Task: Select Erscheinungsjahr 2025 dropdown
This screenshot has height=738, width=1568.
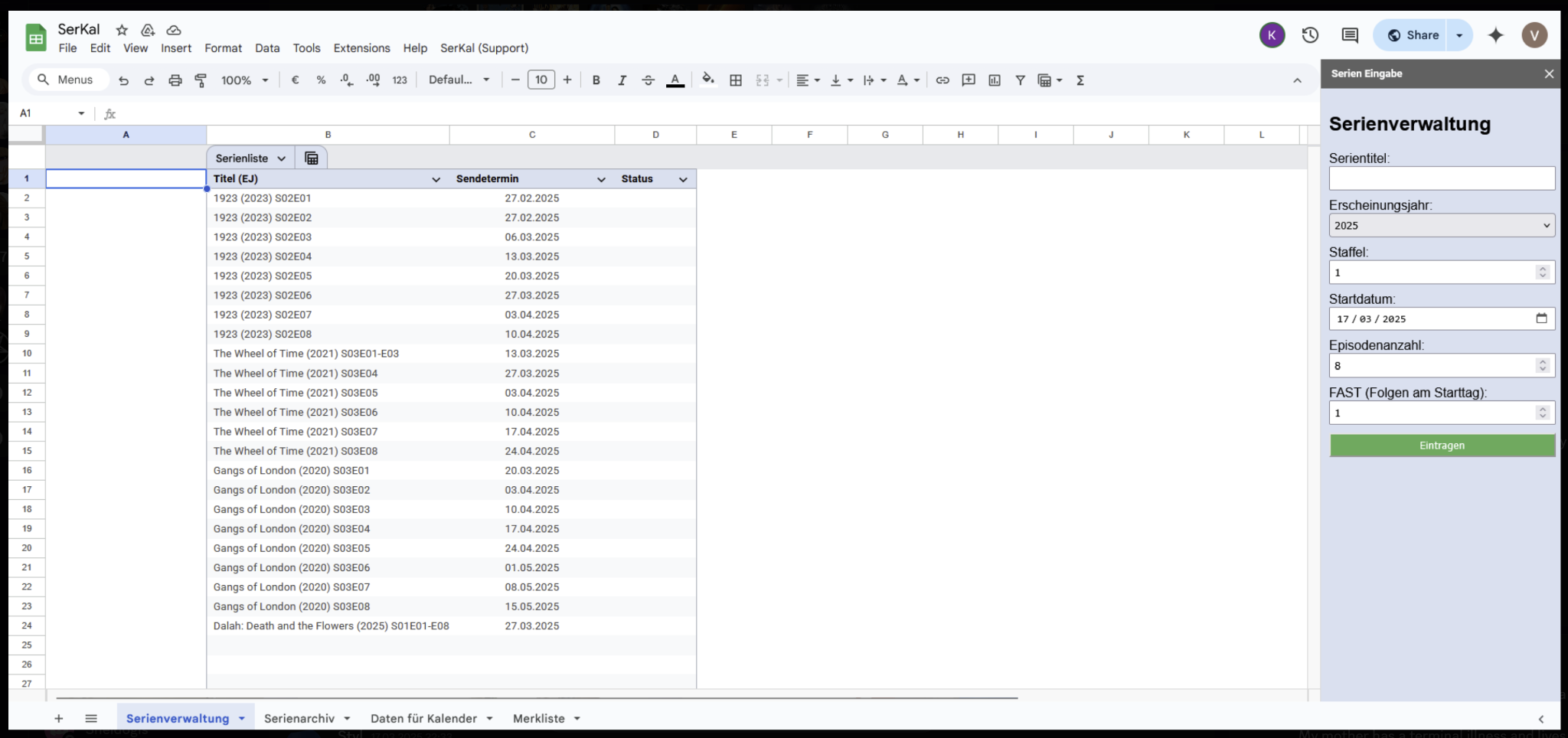Action: [x=1442, y=225]
